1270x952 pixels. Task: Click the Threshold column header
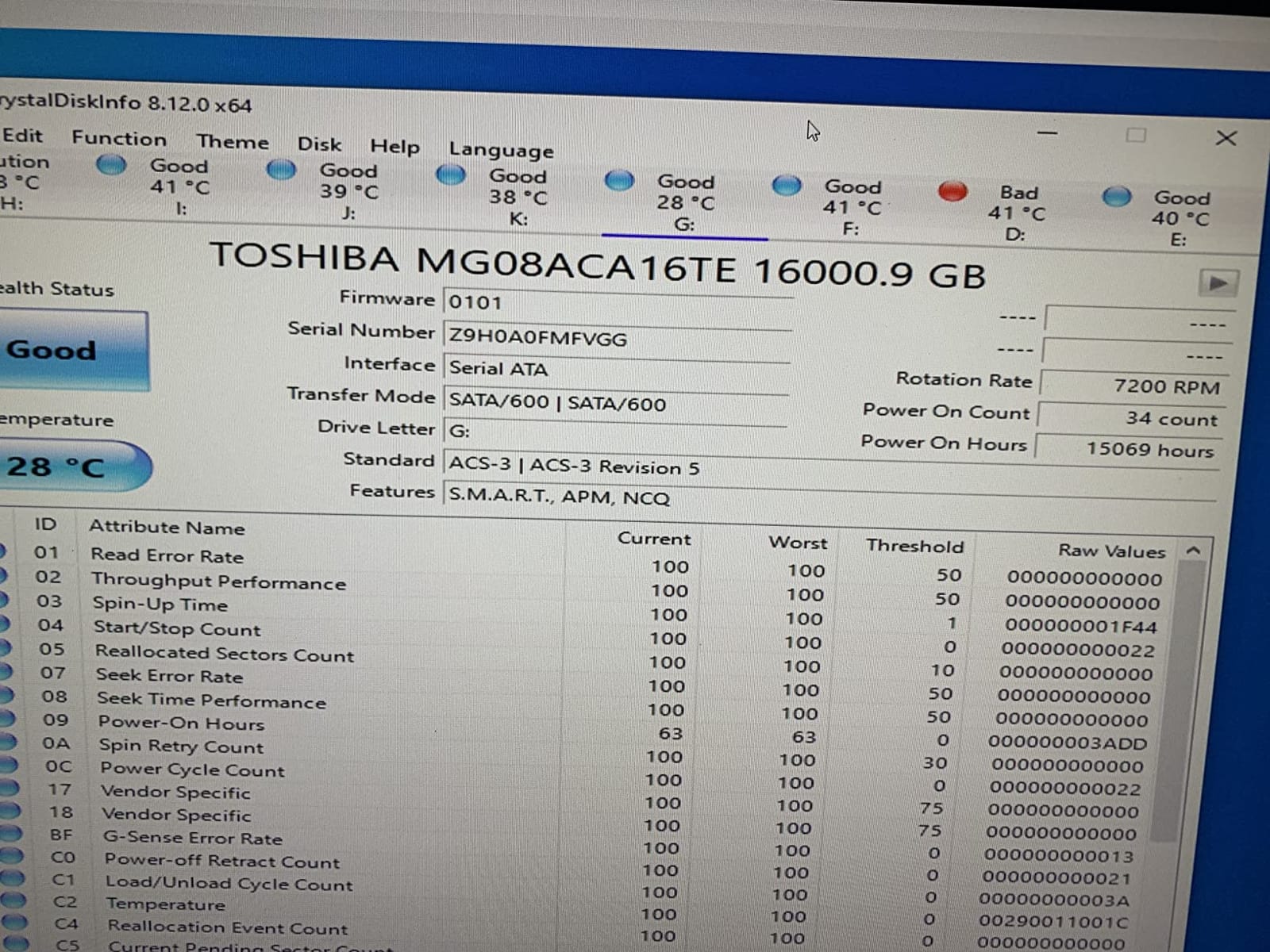(x=914, y=545)
